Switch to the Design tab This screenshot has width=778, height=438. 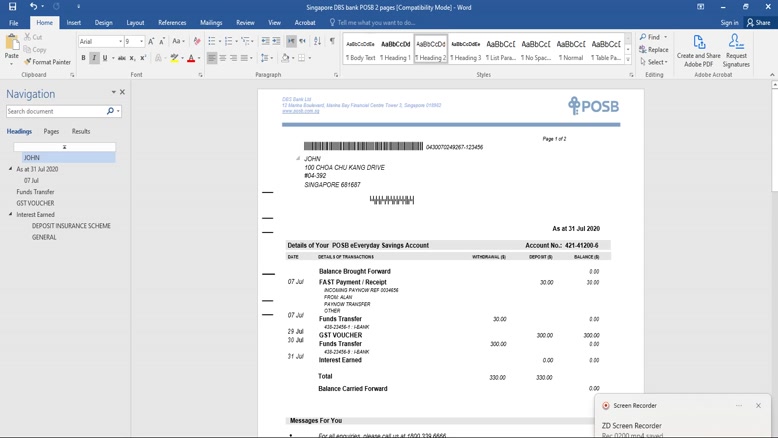(104, 23)
